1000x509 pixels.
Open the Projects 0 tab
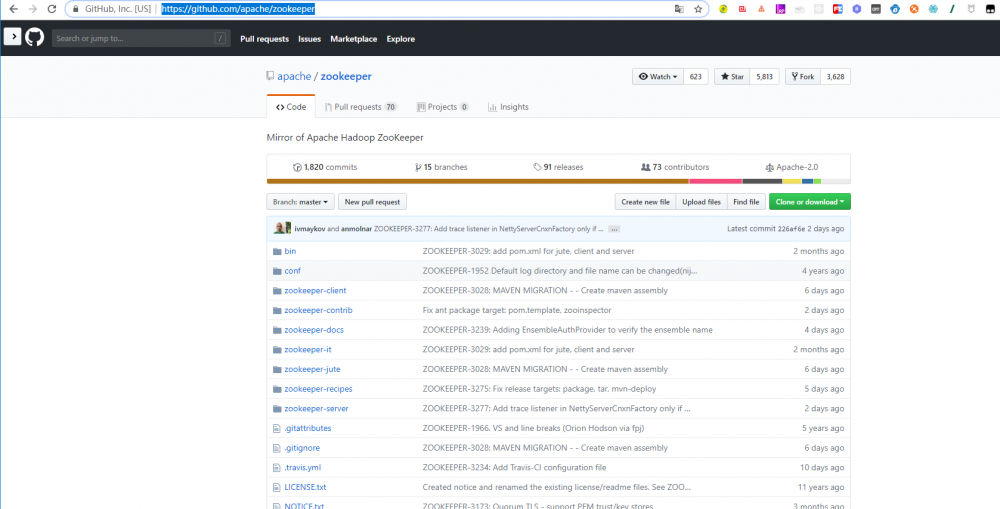(x=443, y=107)
